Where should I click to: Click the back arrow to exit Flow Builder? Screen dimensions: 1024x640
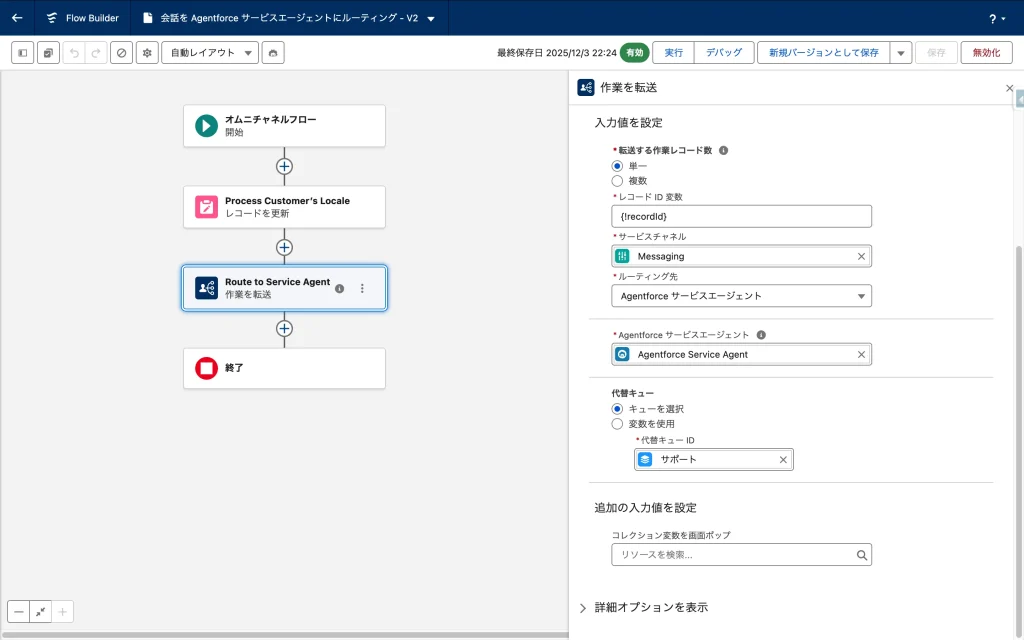tap(17, 18)
